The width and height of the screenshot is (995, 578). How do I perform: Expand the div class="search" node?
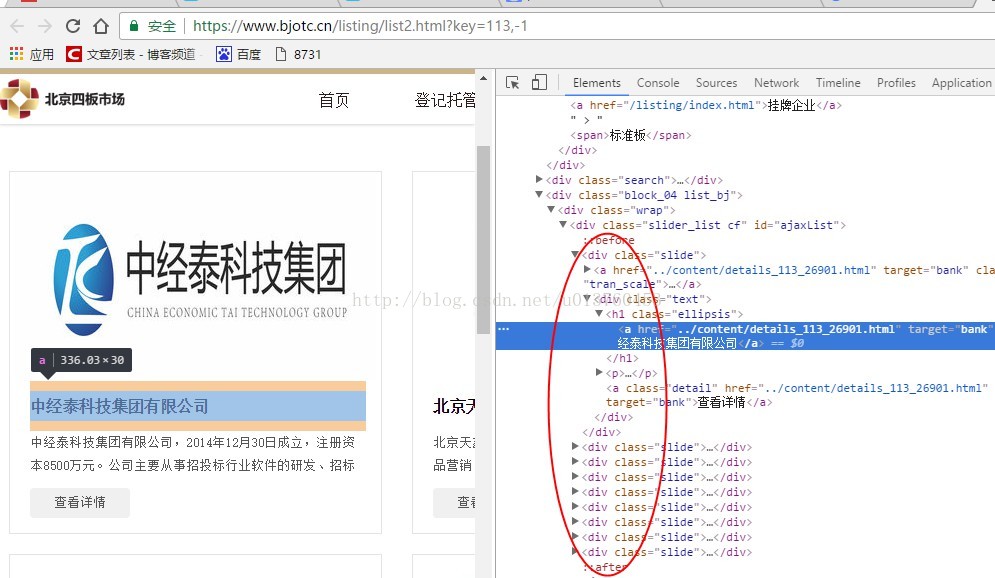coord(539,180)
